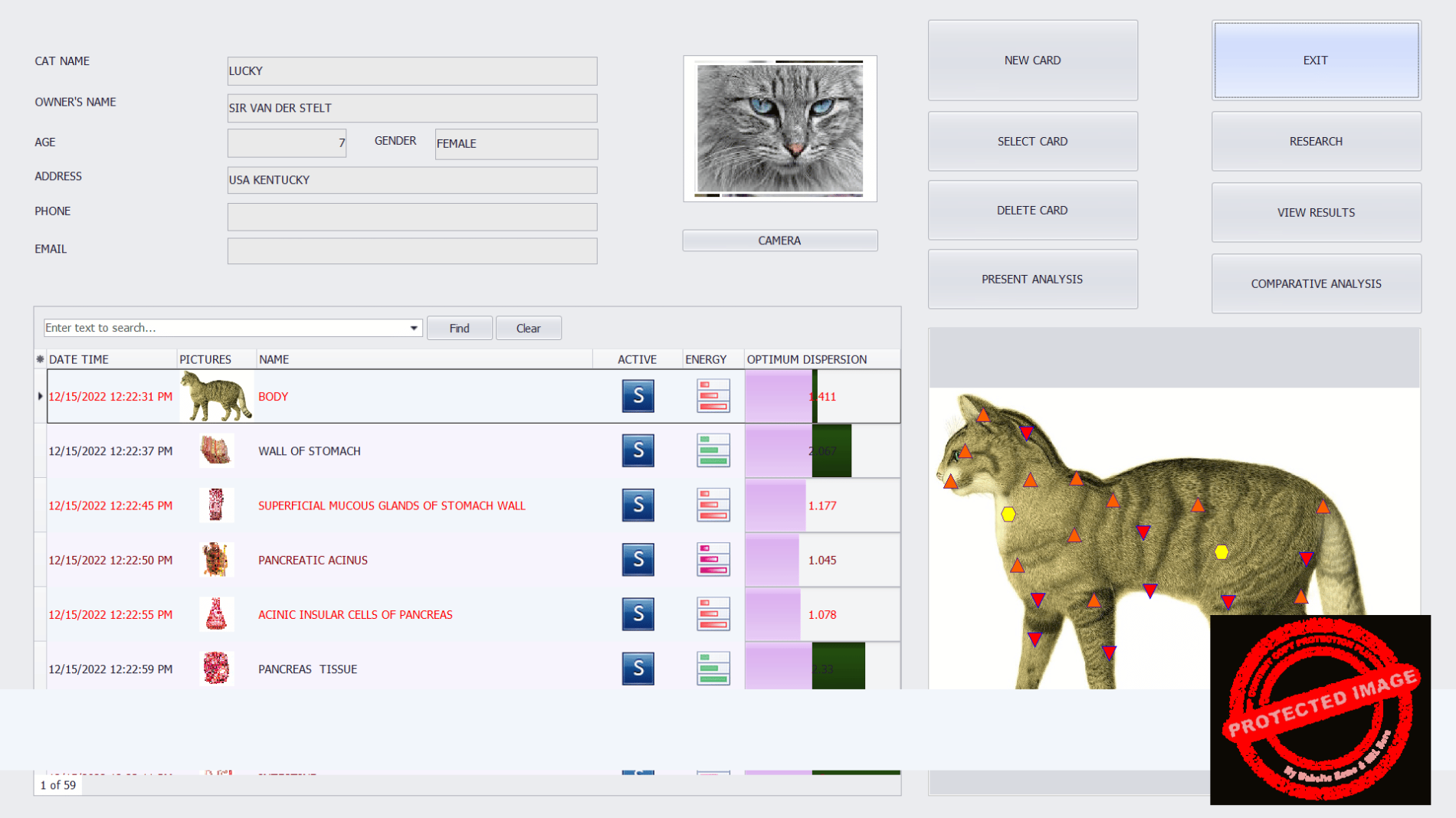1456x818 pixels.
Task: Click energy icon in PANCREAS TISSUE row
Action: pos(713,669)
